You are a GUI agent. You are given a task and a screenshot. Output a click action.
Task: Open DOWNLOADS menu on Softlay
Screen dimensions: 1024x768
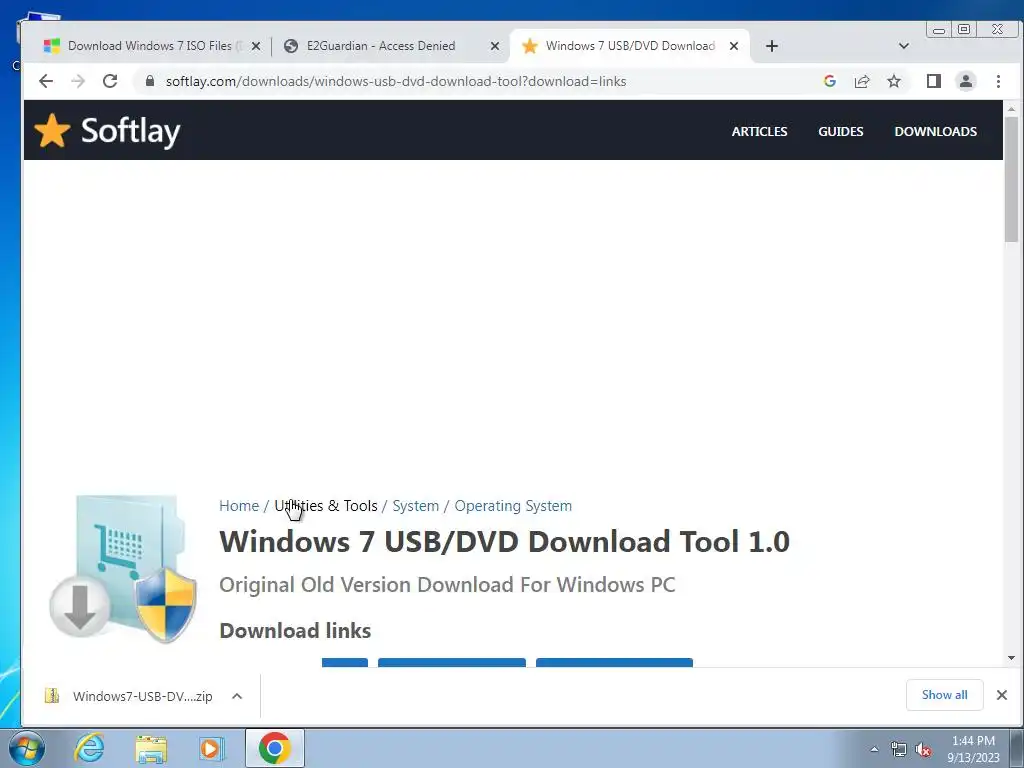pos(935,131)
